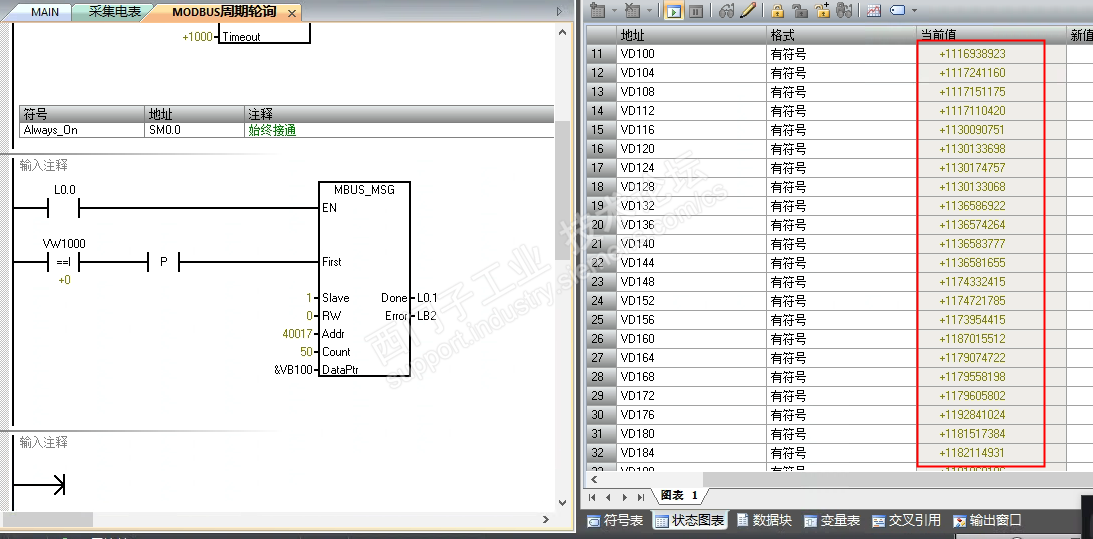The width and height of the screenshot is (1093, 539).
Task: Click the DataPtr operand &VB100
Action: click(x=293, y=370)
